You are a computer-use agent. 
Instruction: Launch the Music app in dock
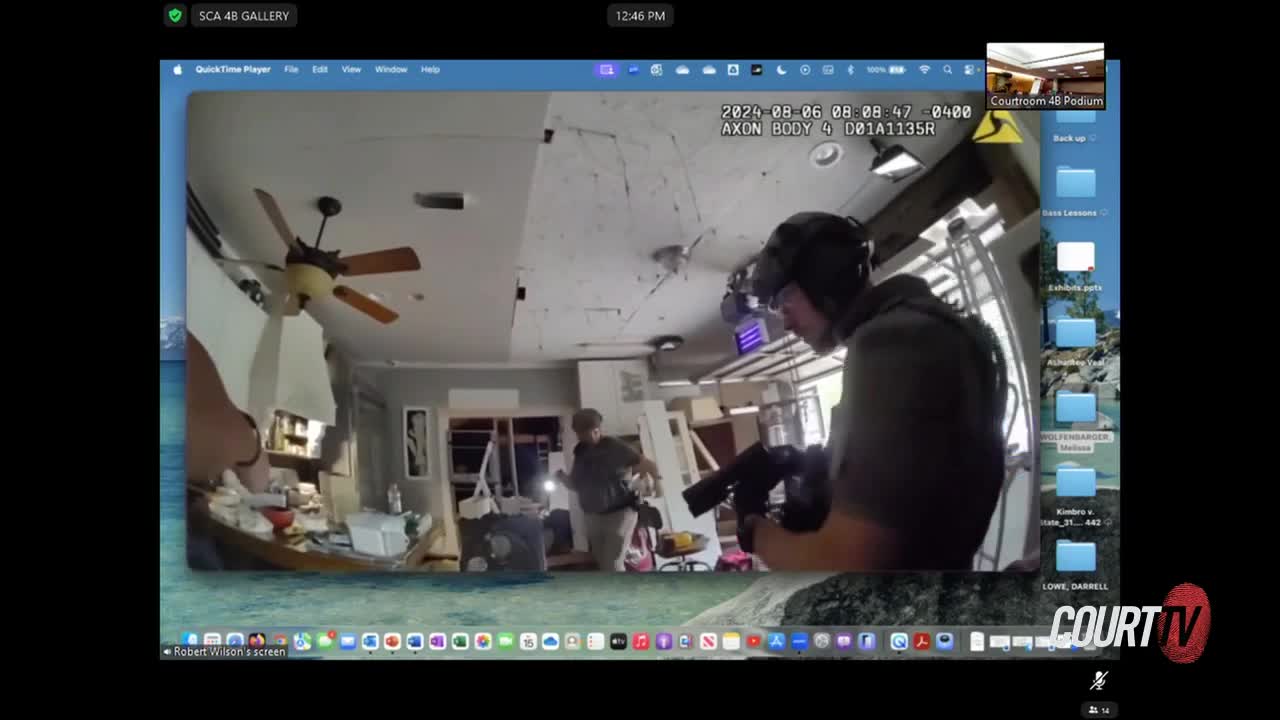(x=641, y=642)
